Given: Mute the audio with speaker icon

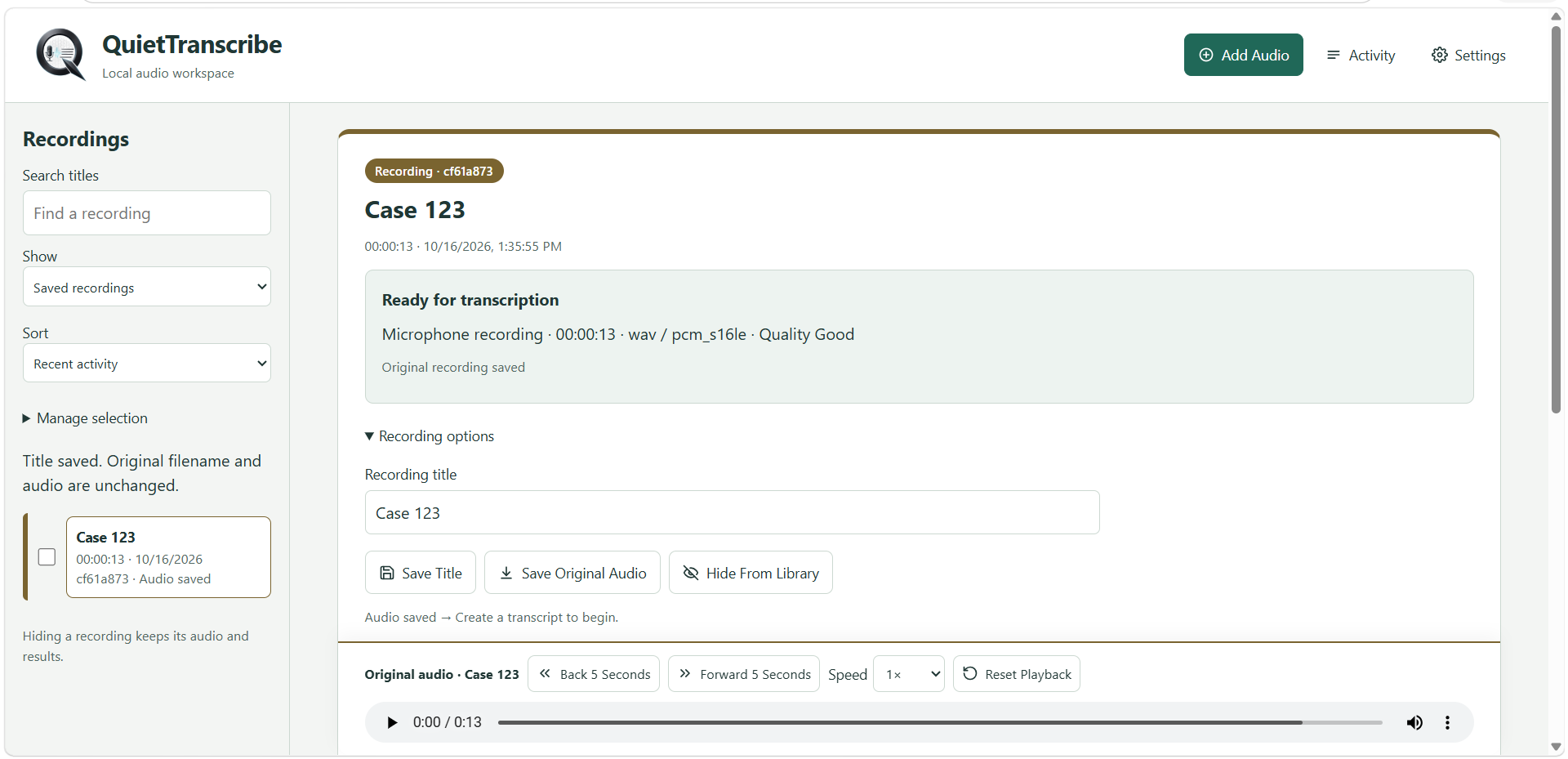Looking at the screenshot, I should 1414,722.
